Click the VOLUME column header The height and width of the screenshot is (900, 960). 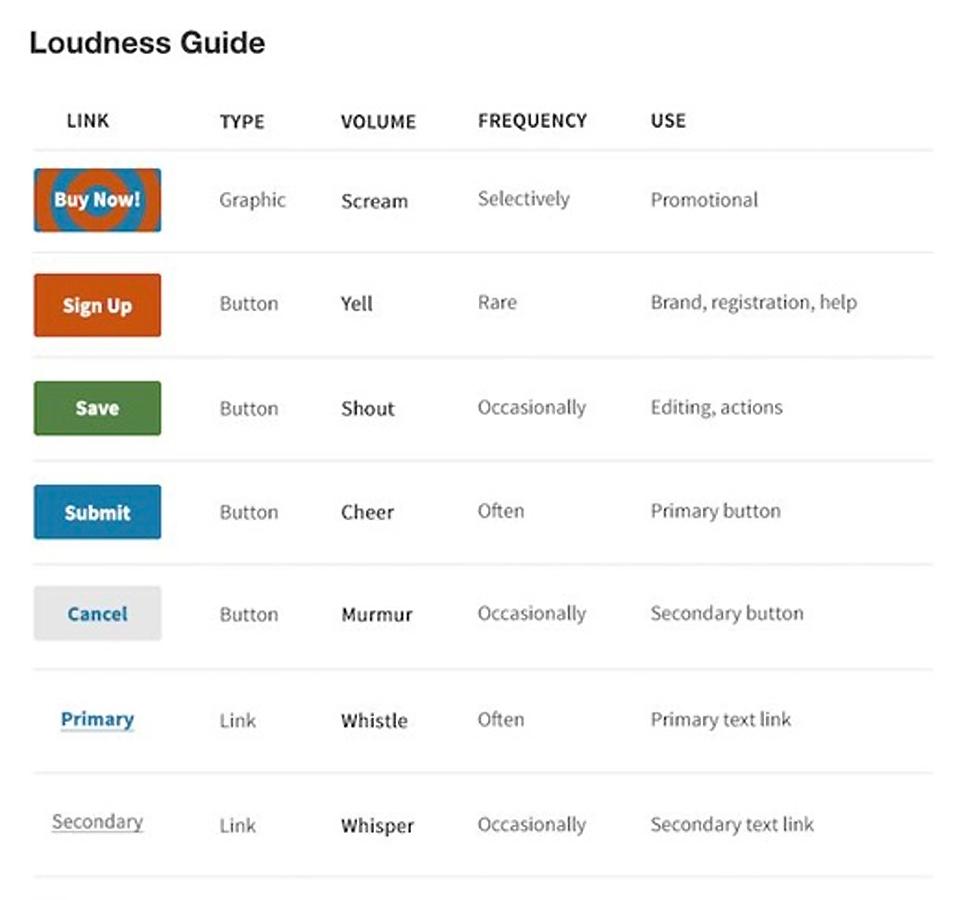(x=378, y=121)
